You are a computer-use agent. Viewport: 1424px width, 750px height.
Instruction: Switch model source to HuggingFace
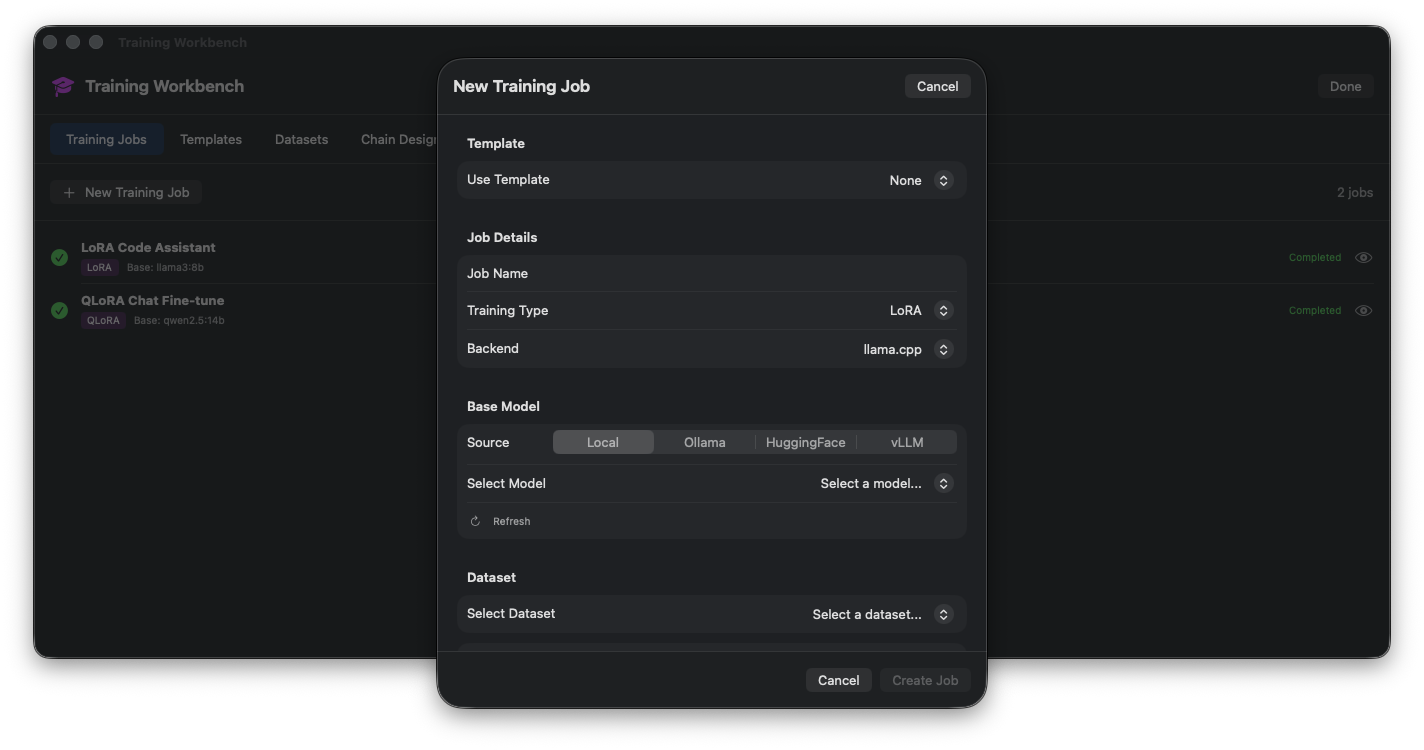point(805,441)
